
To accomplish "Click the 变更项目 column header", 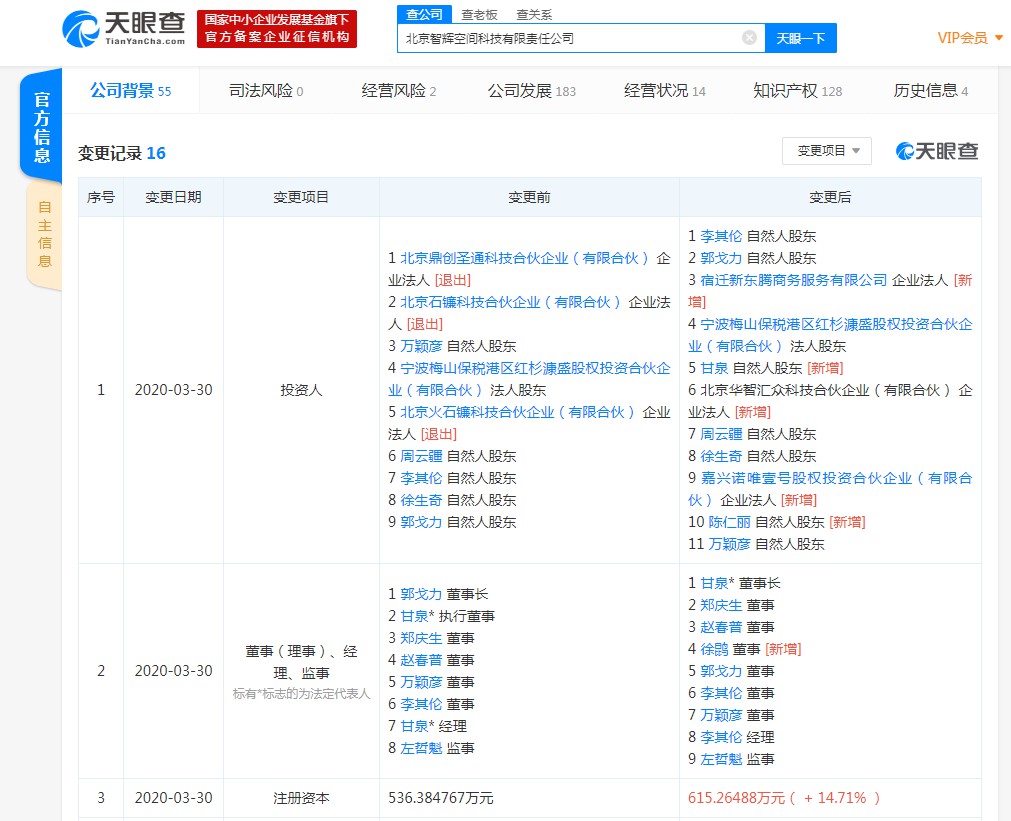I will point(300,197).
